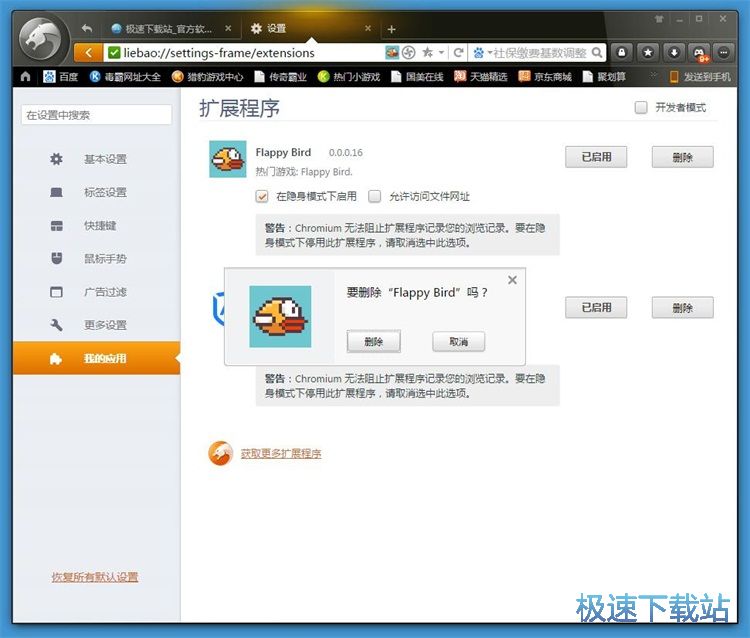Open the 聚划算 bookmark
750x638 pixels.
point(604,77)
